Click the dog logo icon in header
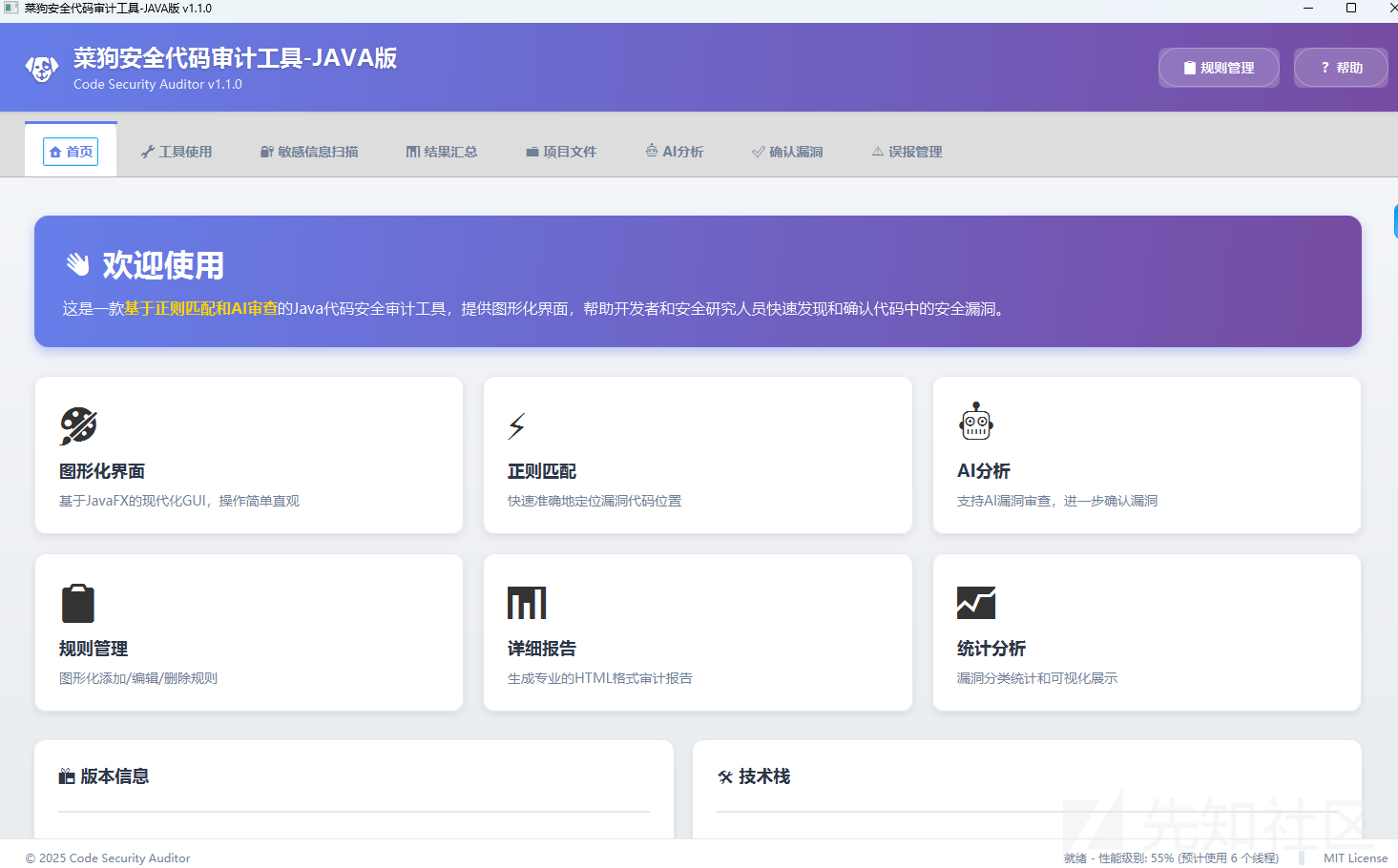Screen dimensions: 1398x868 (41, 69)
